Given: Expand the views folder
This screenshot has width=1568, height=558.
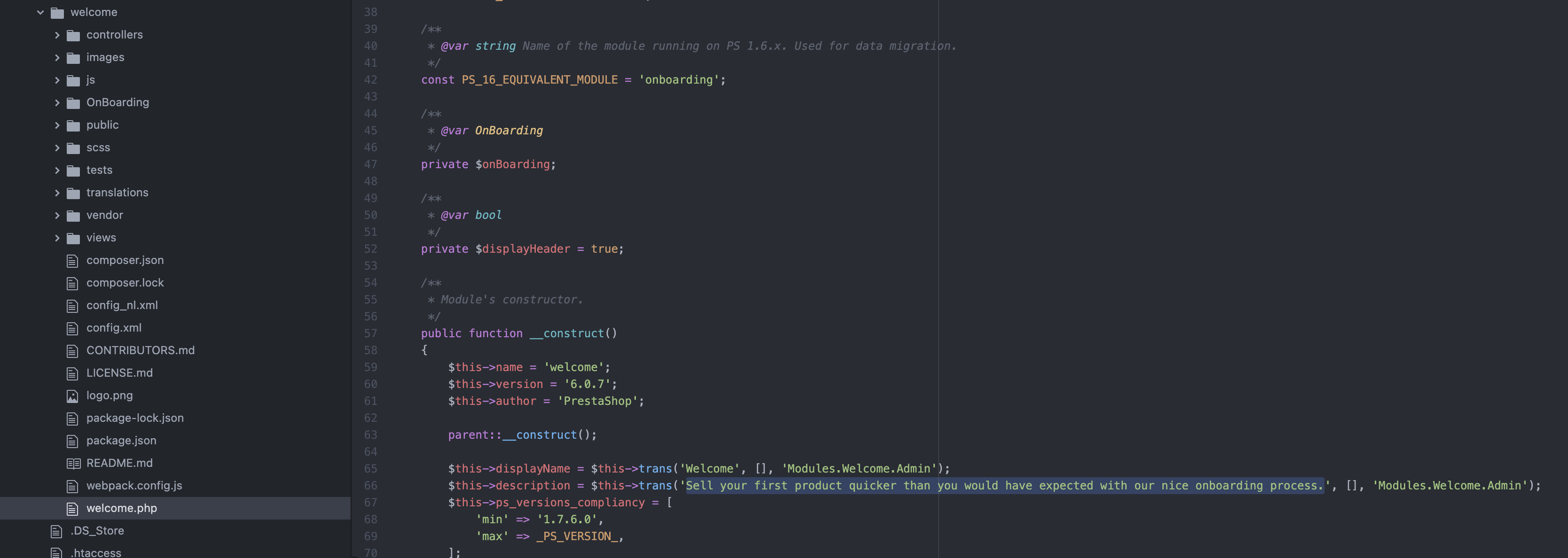Looking at the screenshot, I should tap(56, 237).
